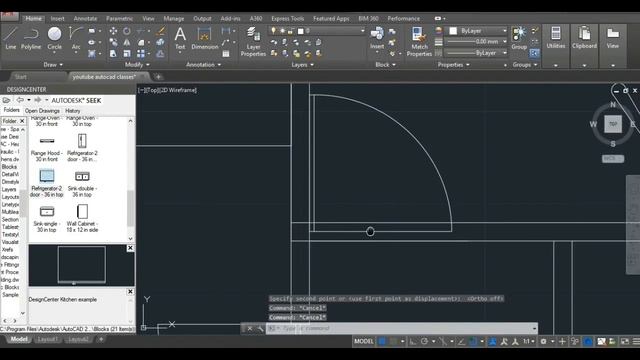Select the Sink double 36 in top block

82,183
